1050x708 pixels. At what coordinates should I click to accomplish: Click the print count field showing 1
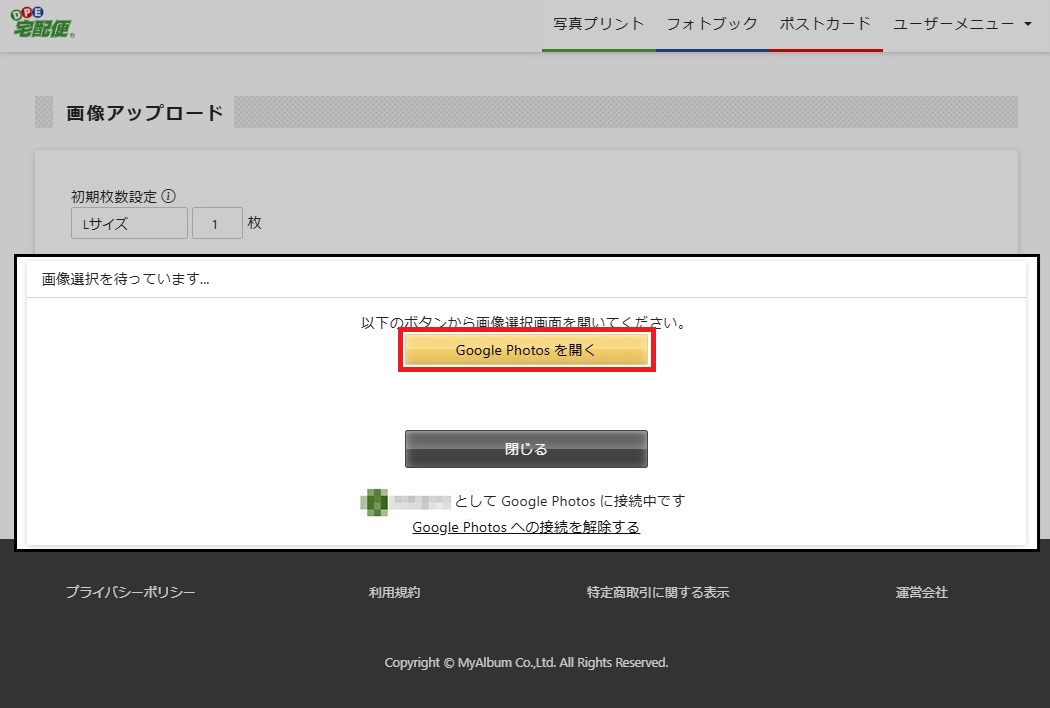coord(217,223)
